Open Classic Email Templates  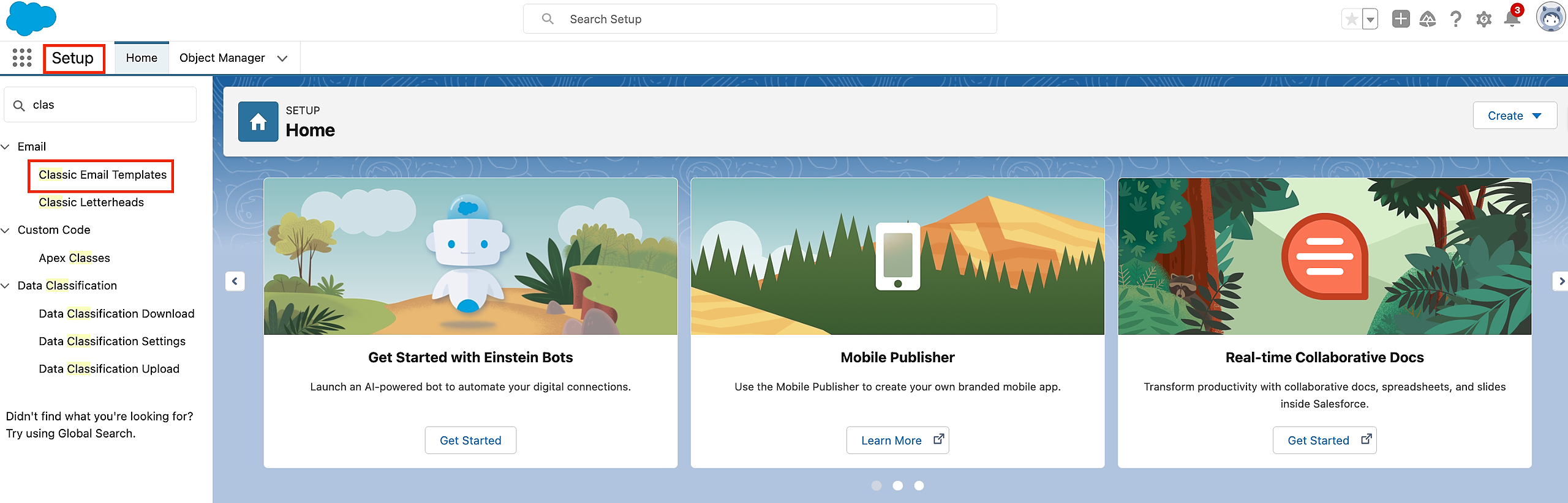click(102, 175)
